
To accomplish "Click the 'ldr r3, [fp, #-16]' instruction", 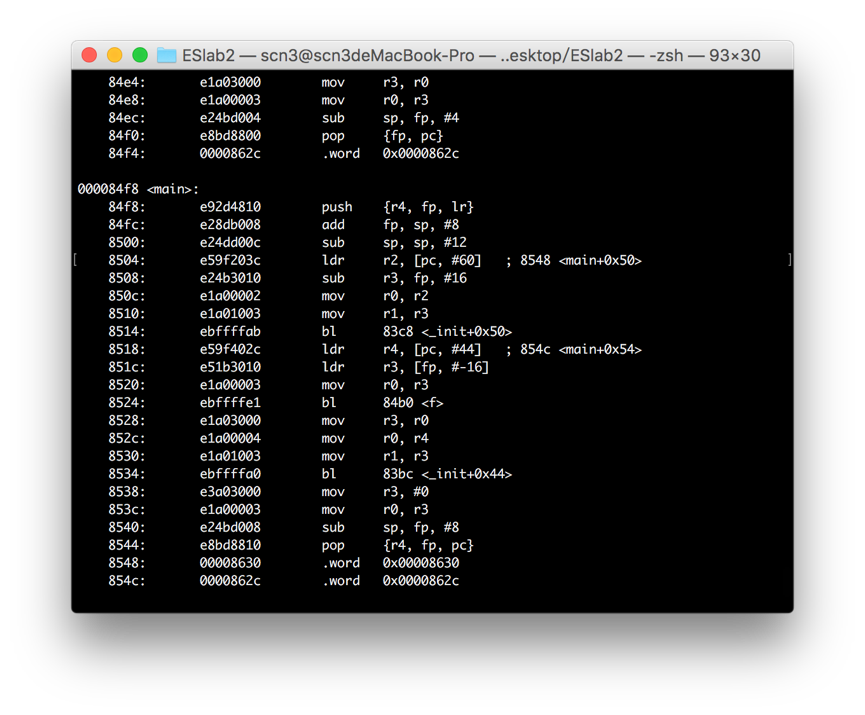I will 405,367.
